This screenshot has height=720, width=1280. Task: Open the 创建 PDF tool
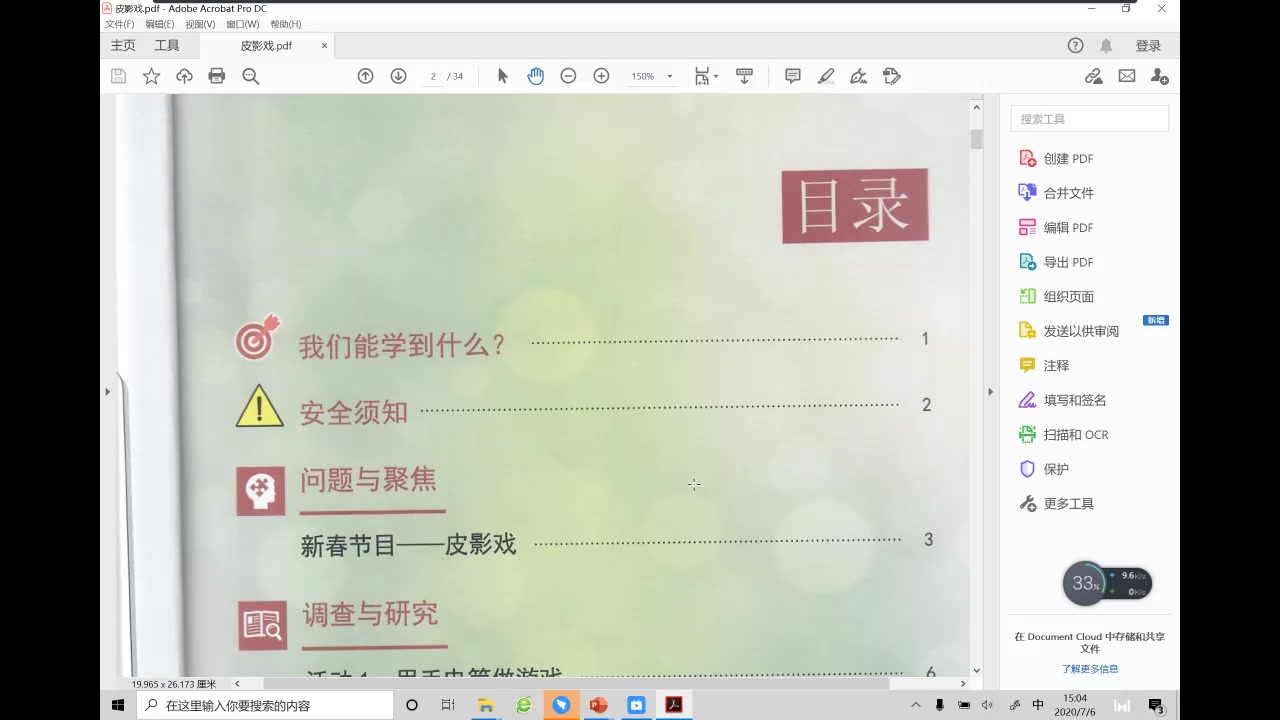tap(1069, 158)
